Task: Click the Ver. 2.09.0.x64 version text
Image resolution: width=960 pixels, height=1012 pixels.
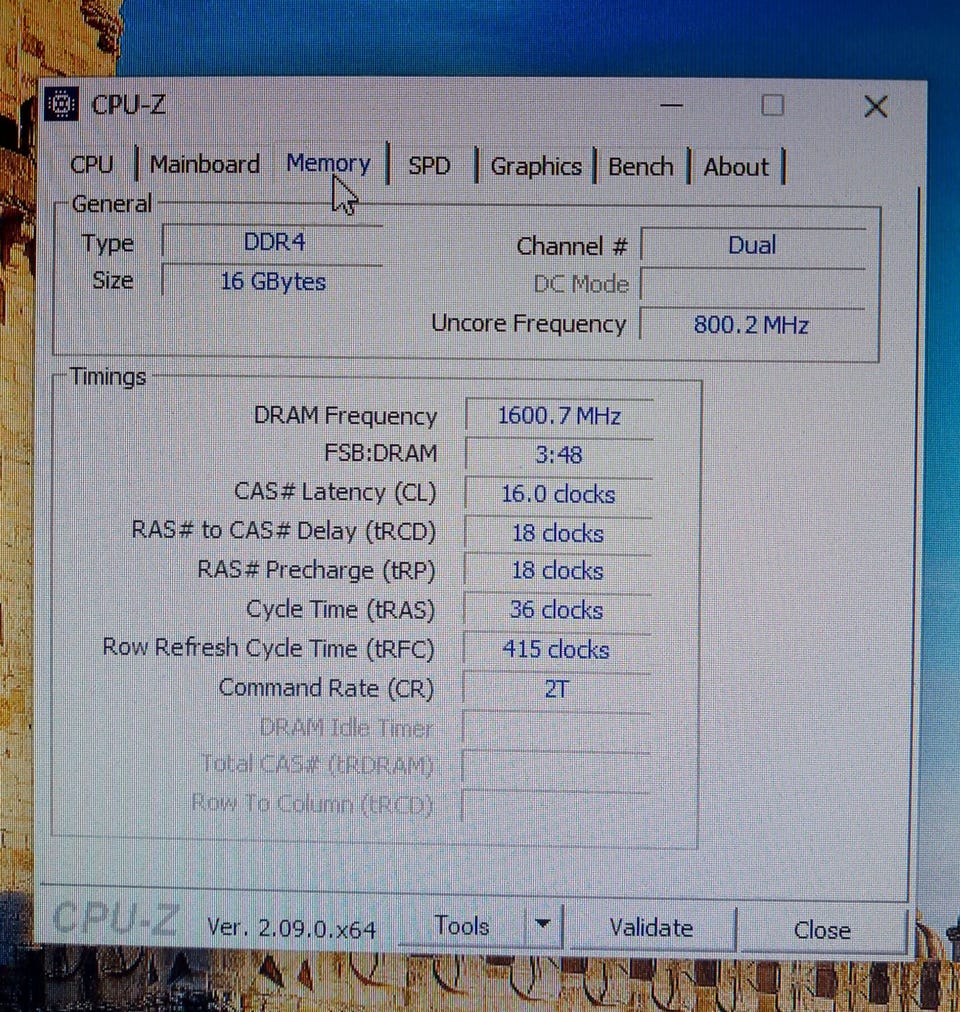Action: [292, 928]
